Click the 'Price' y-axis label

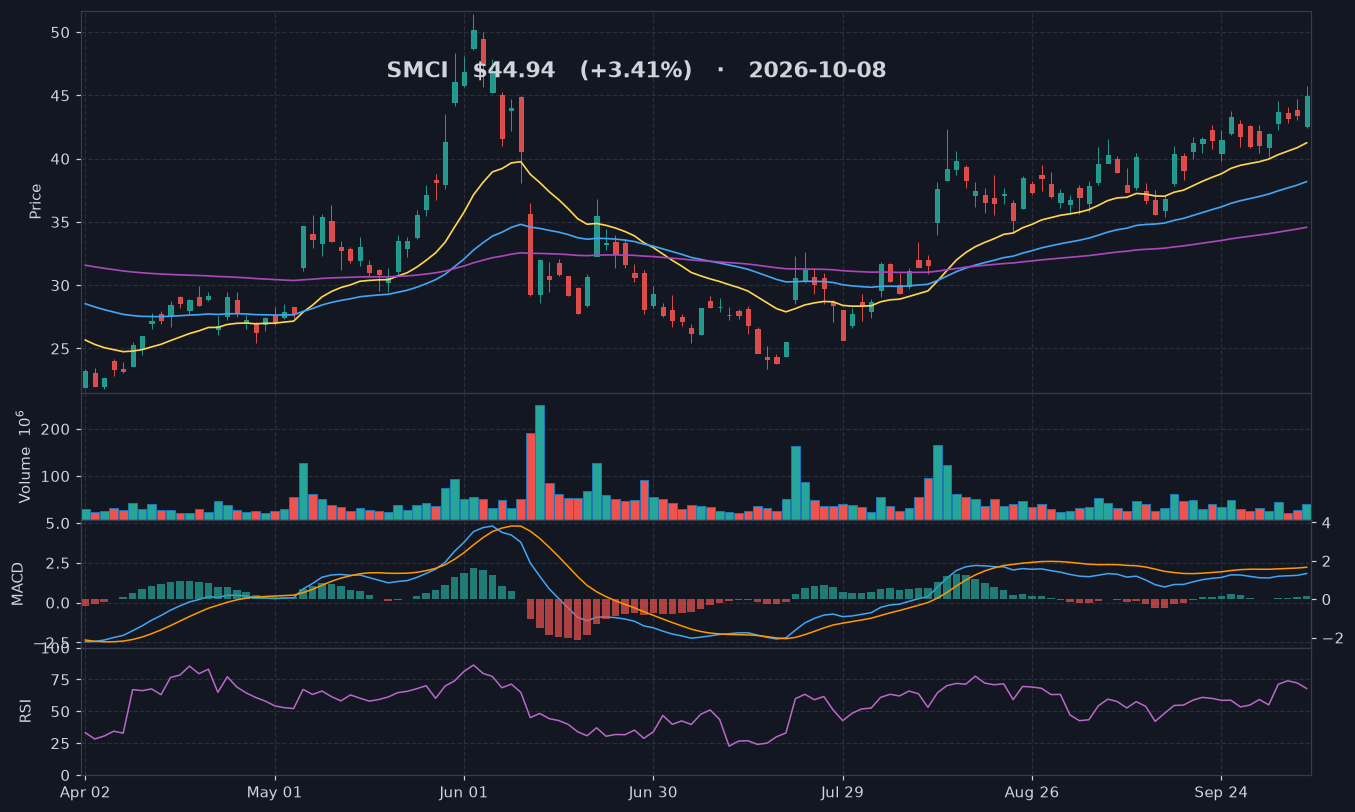click(x=36, y=201)
